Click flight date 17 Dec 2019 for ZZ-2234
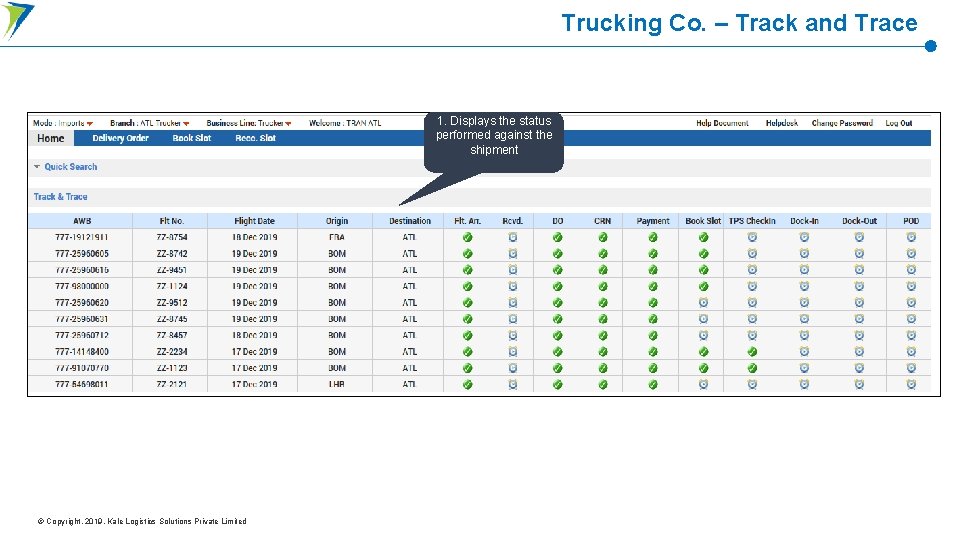Image resolution: width=960 pixels, height=540 pixels. 255,351
